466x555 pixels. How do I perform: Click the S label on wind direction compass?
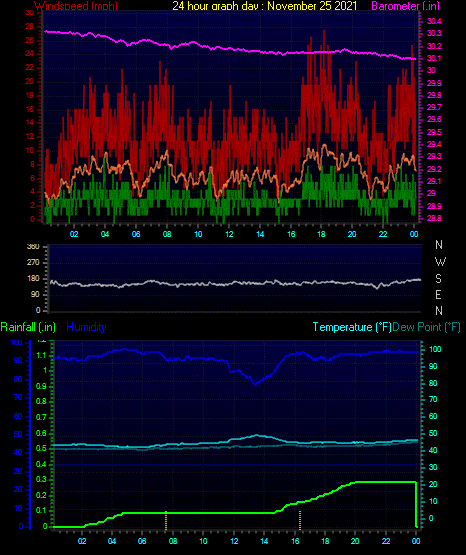pyautogui.click(x=438, y=279)
